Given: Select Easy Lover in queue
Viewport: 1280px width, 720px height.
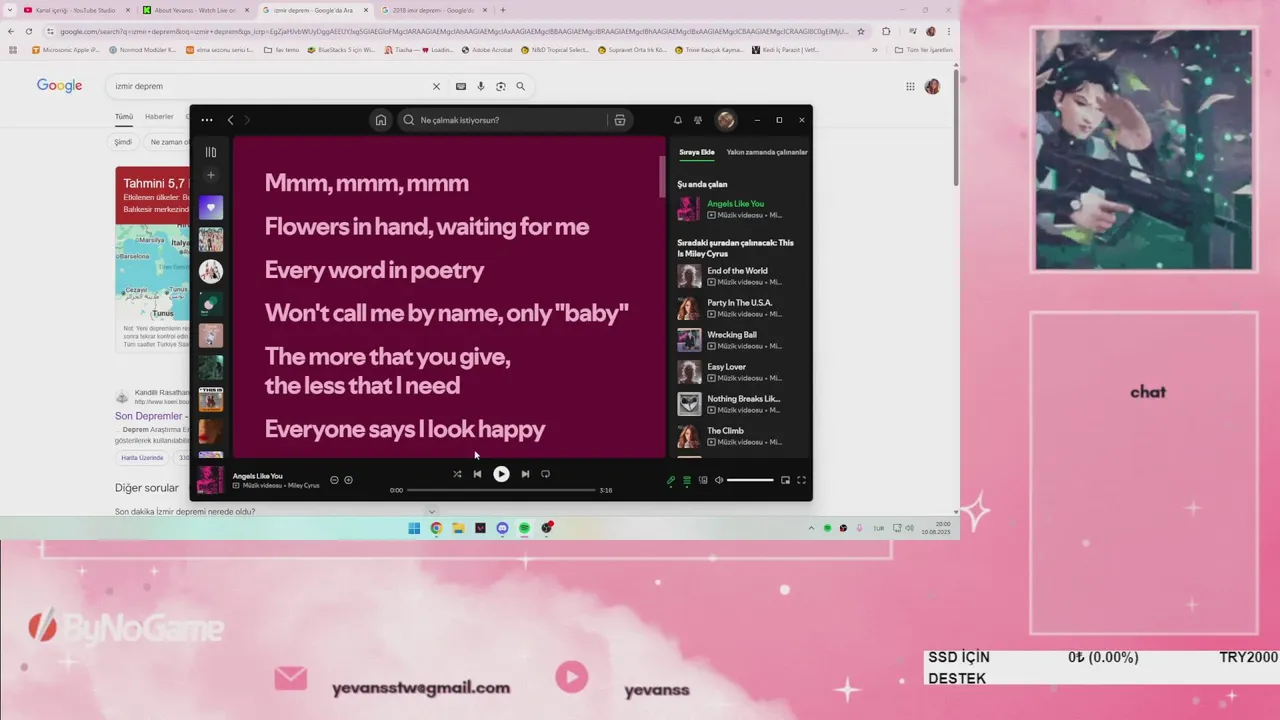Looking at the screenshot, I should coord(738,372).
